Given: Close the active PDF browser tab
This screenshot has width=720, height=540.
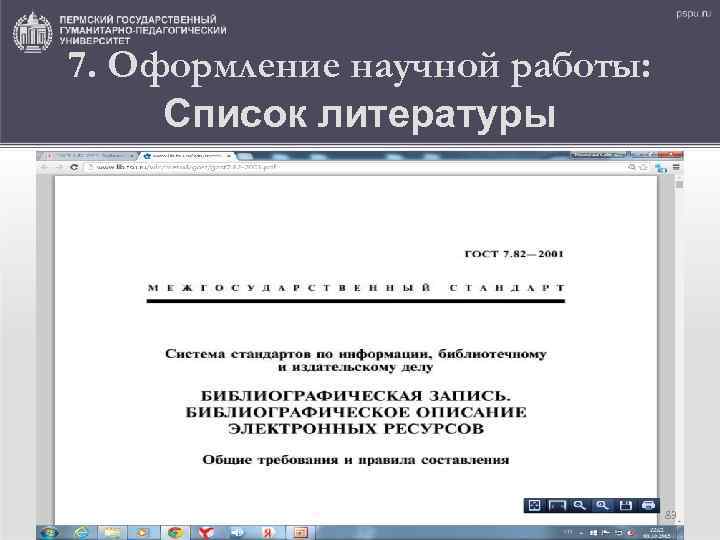Looking at the screenshot, I should tap(228, 156).
